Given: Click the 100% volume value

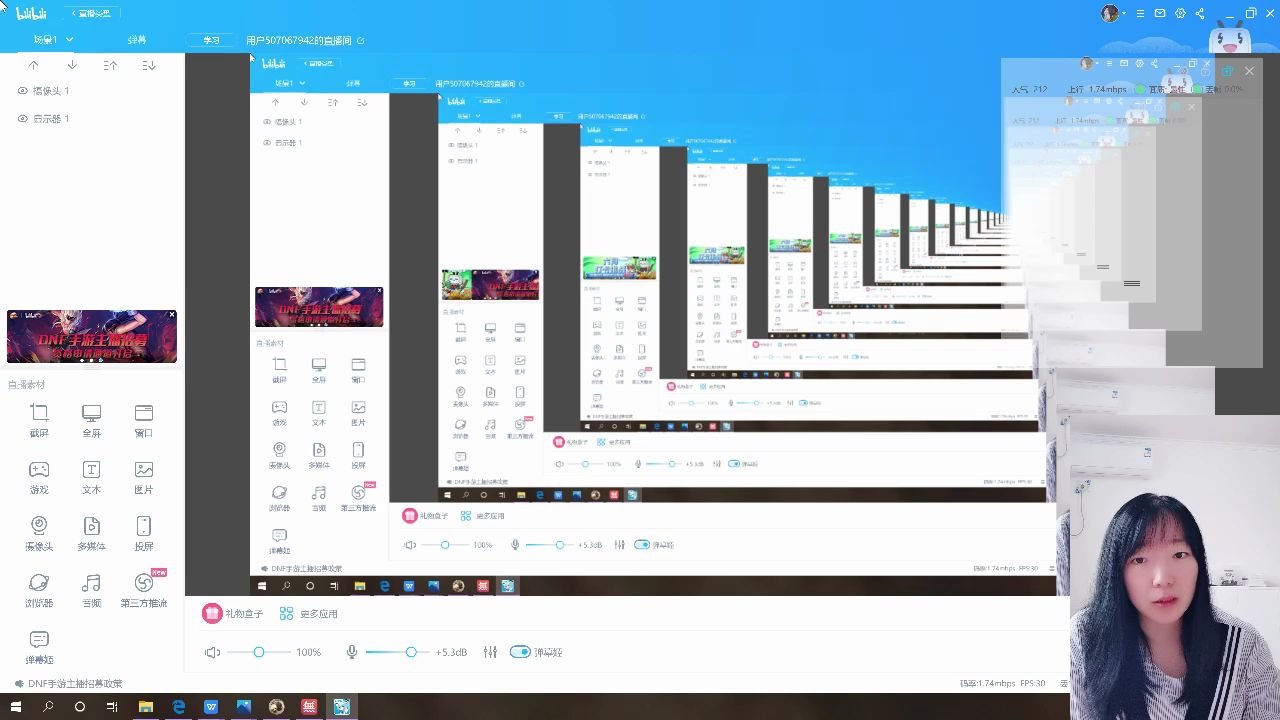Looking at the screenshot, I should tap(308, 652).
